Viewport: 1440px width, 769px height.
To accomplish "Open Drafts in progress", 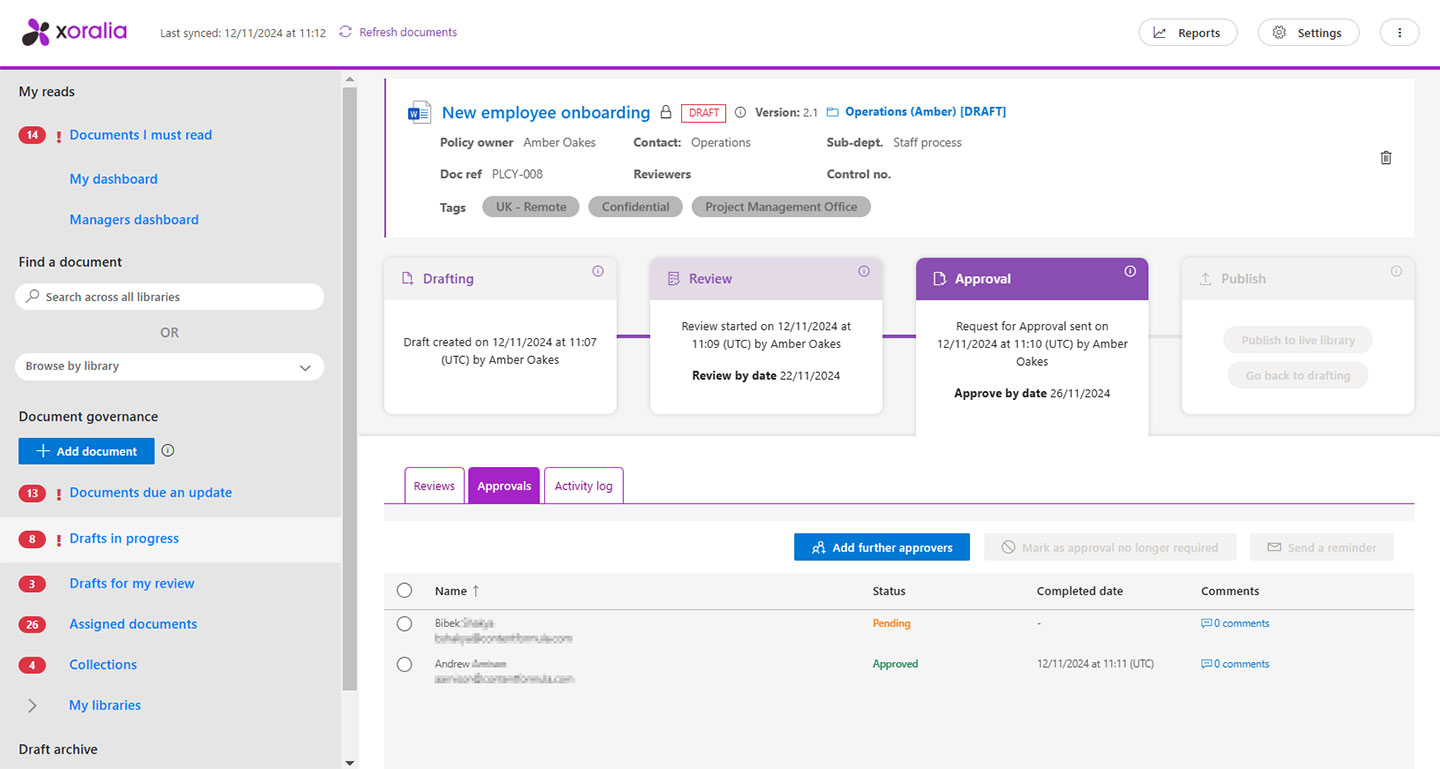I will click(x=124, y=538).
